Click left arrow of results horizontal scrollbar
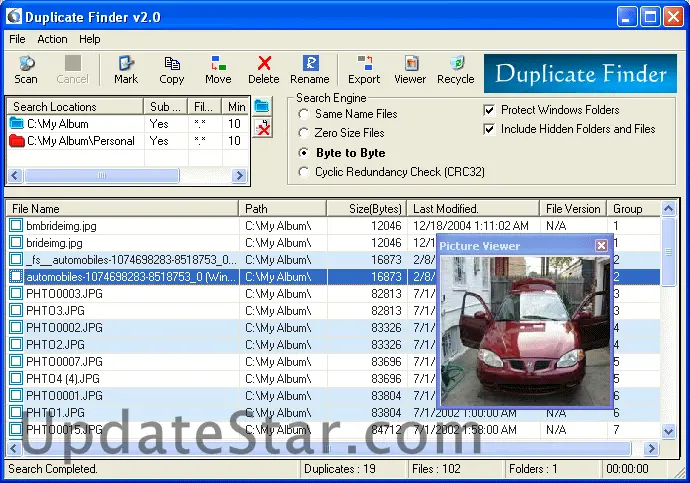The width and height of the screenshot is (690, 483). 13,448
